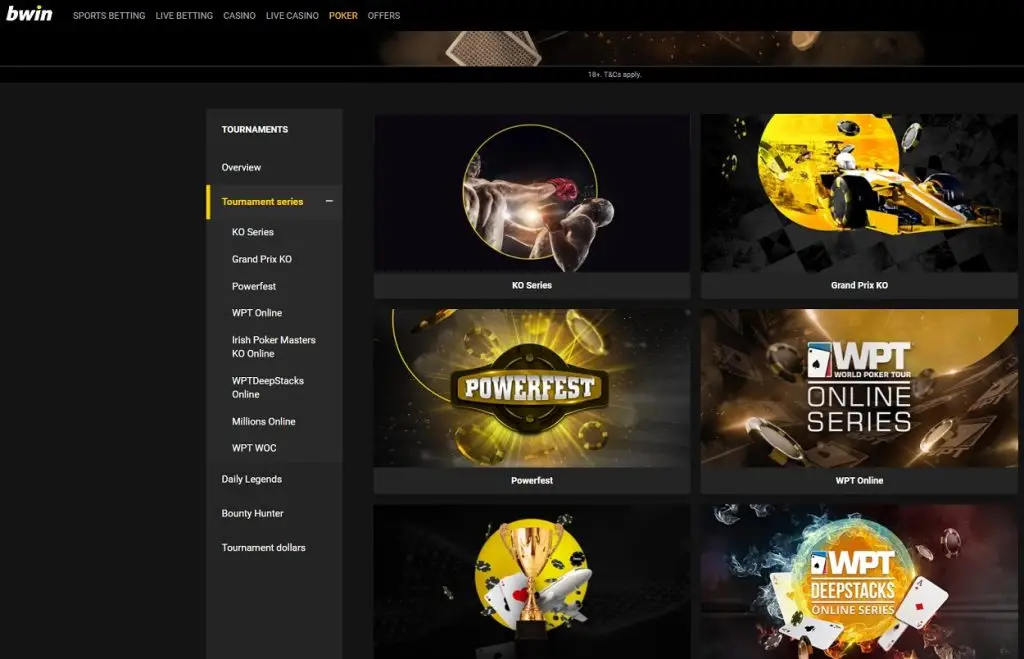The height and width of the screenshot is (659, 1024).
Task: Click the KO Series boxing thumbnail
Action: pyautogui.click(x=532, y=193)
